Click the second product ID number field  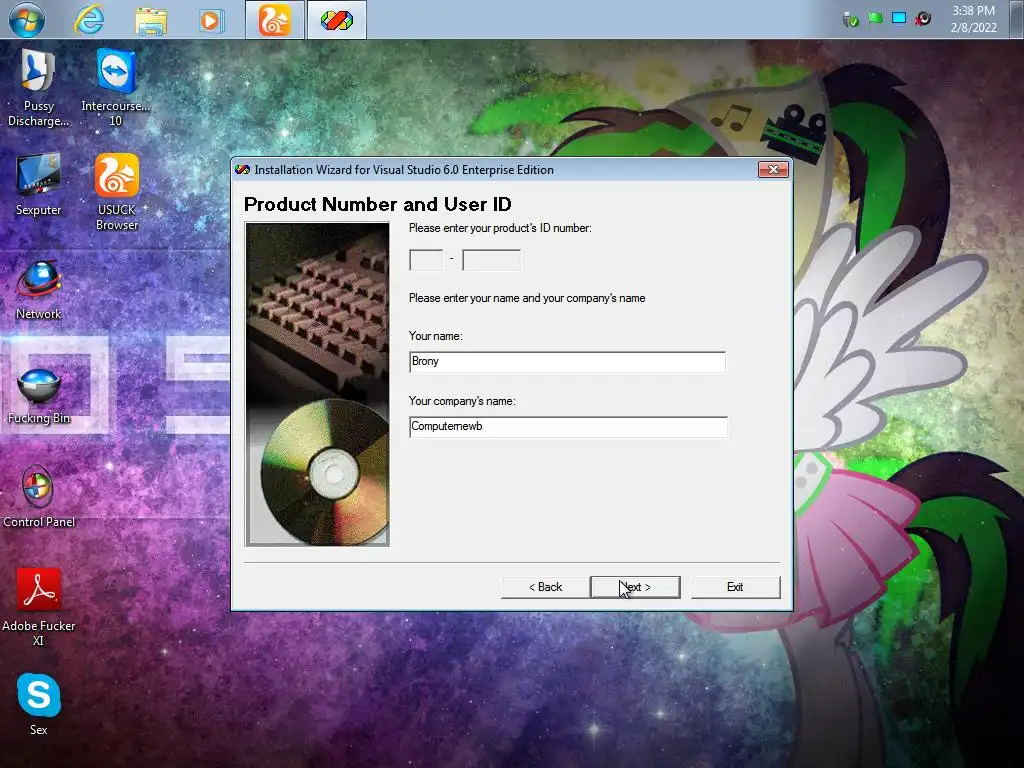491,260
